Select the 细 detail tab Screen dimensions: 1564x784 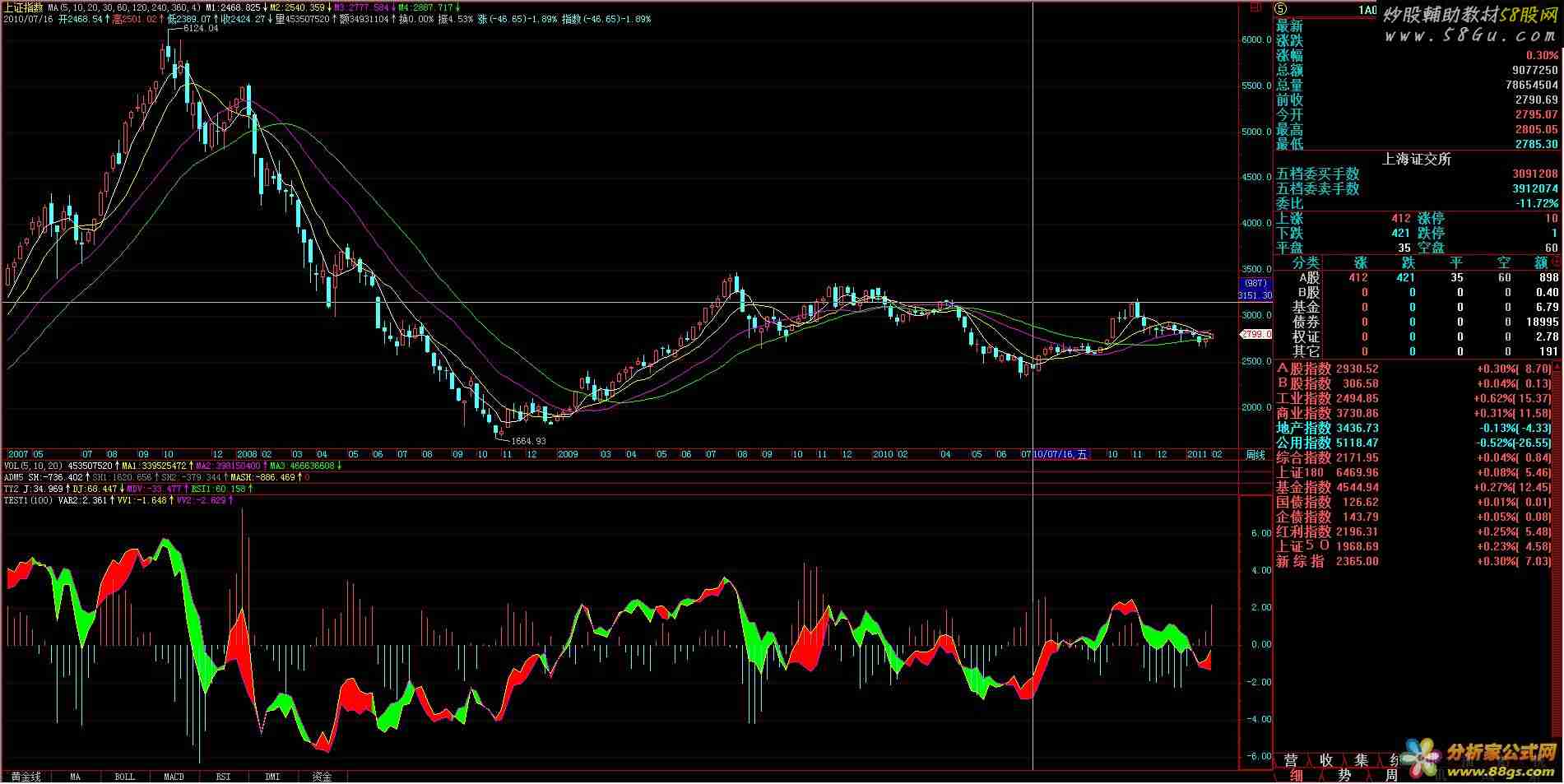click(x=1297, y=776)
